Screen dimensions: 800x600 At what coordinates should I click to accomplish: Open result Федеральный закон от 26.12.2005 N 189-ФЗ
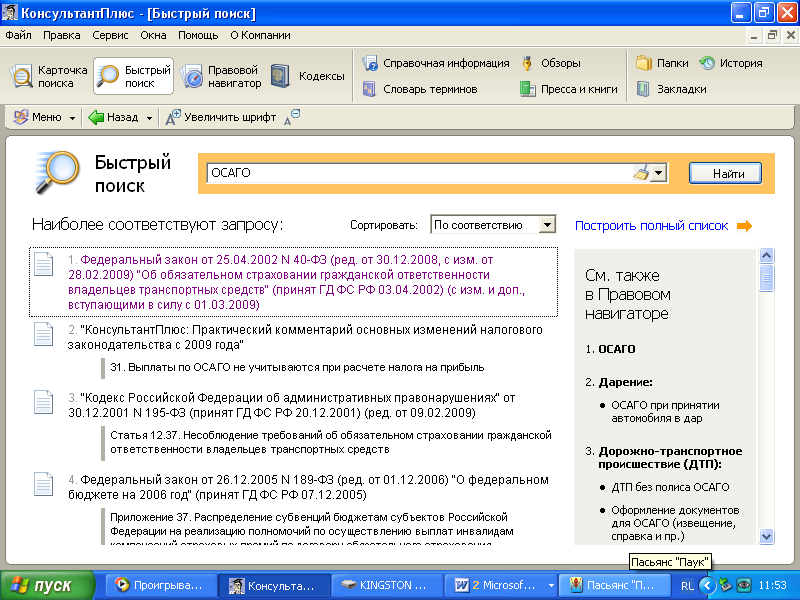coord(308,487)
